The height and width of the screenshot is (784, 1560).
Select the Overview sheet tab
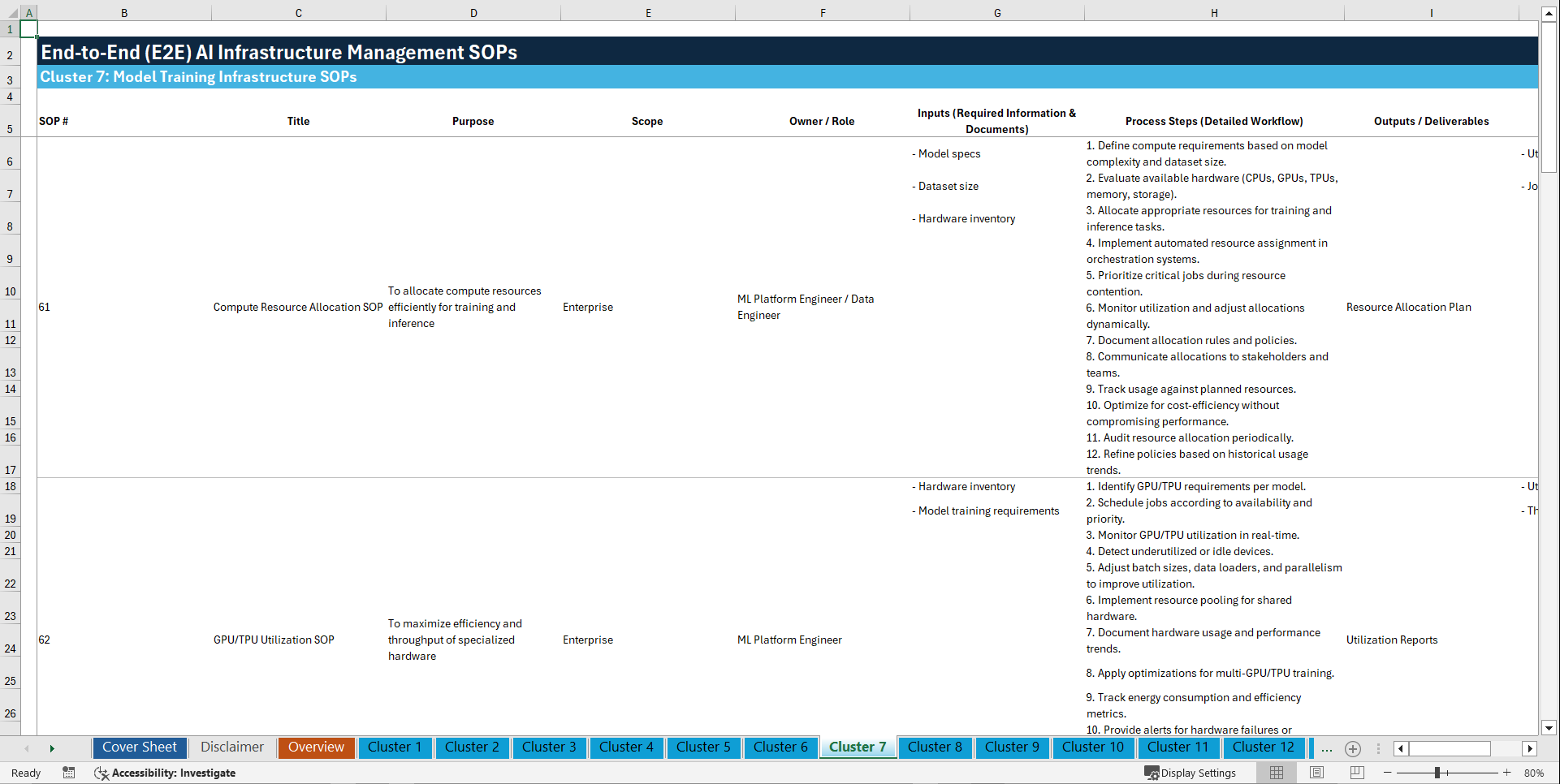[x=316, y=747]
